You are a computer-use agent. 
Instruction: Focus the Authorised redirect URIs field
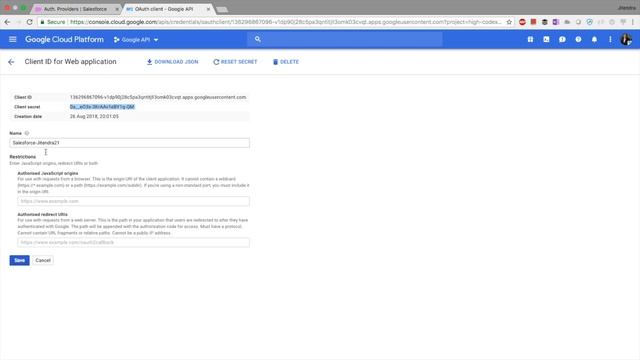pyautogui.click(x=133, y=242)
